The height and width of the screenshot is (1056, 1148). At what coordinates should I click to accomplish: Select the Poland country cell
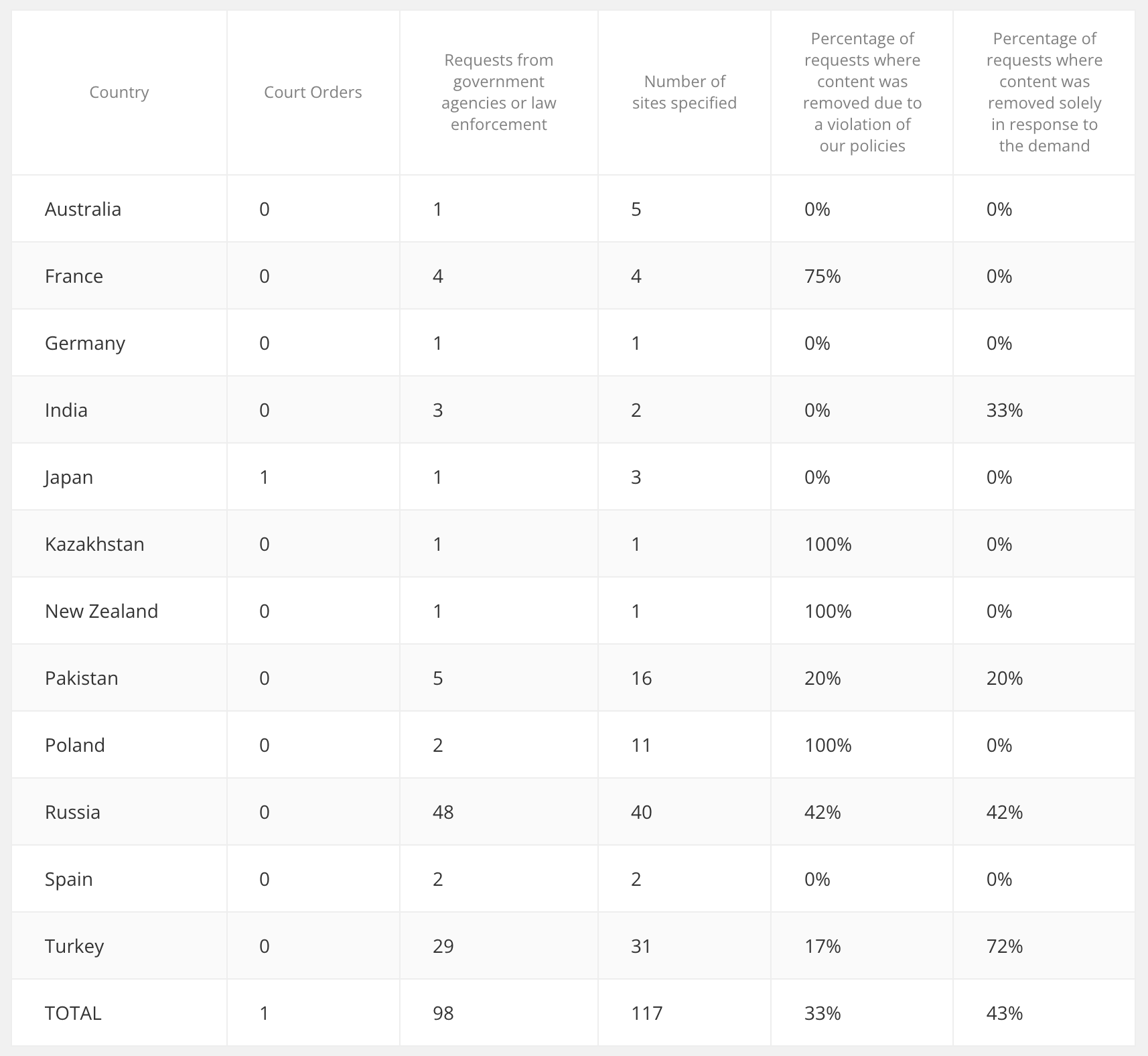tap(75, 745)
